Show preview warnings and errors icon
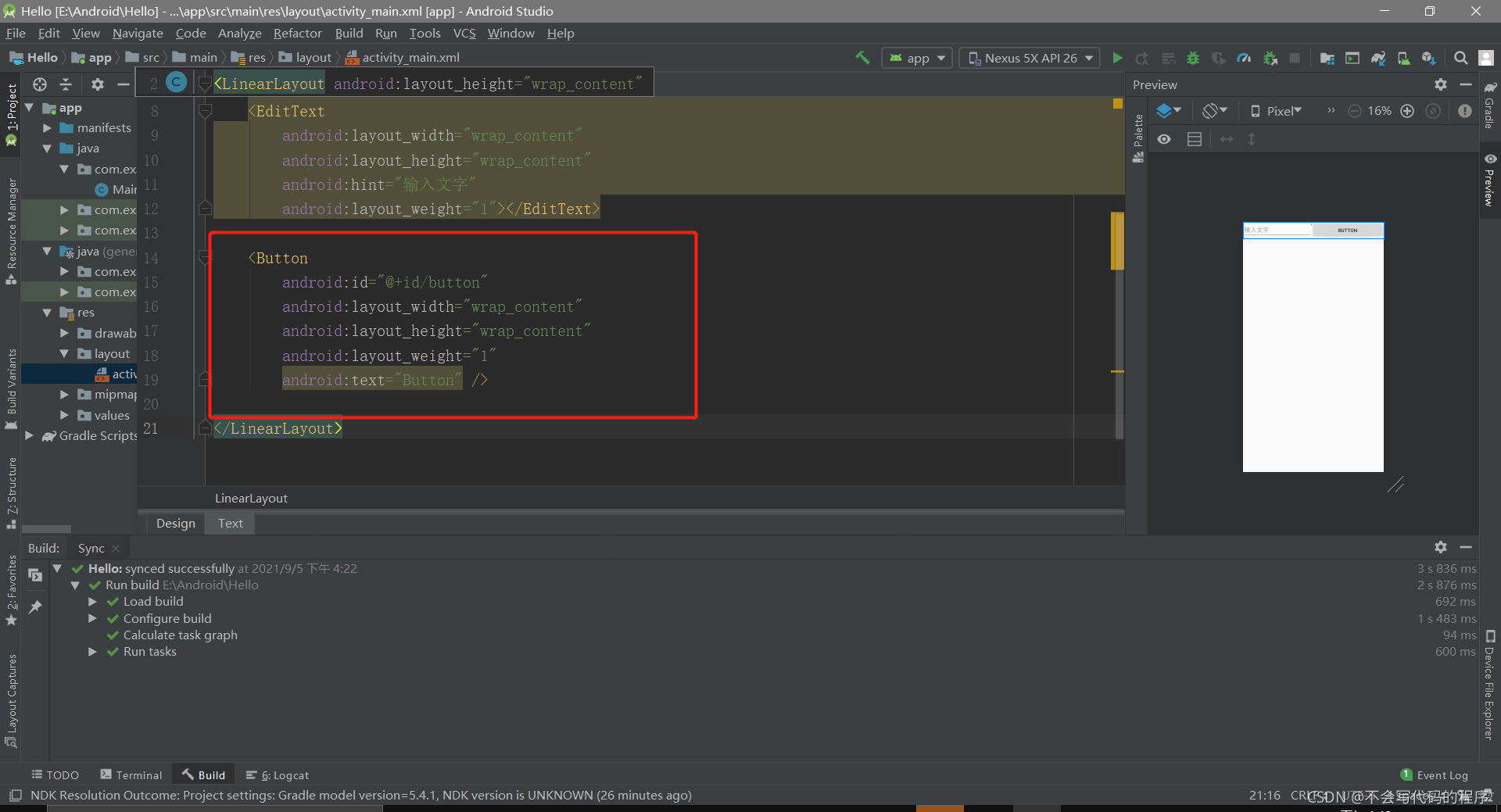 pyautogui.click(x=1465, y=111)
